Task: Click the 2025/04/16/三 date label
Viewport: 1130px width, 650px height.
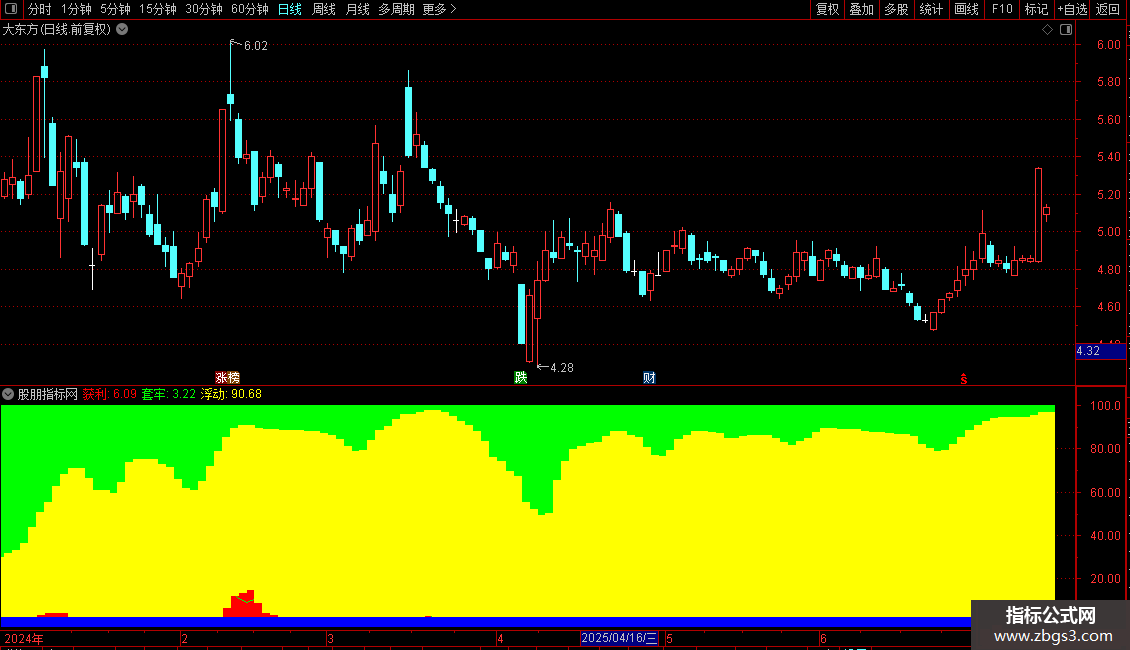Action: pyautogui.click(x=620, y=638)
